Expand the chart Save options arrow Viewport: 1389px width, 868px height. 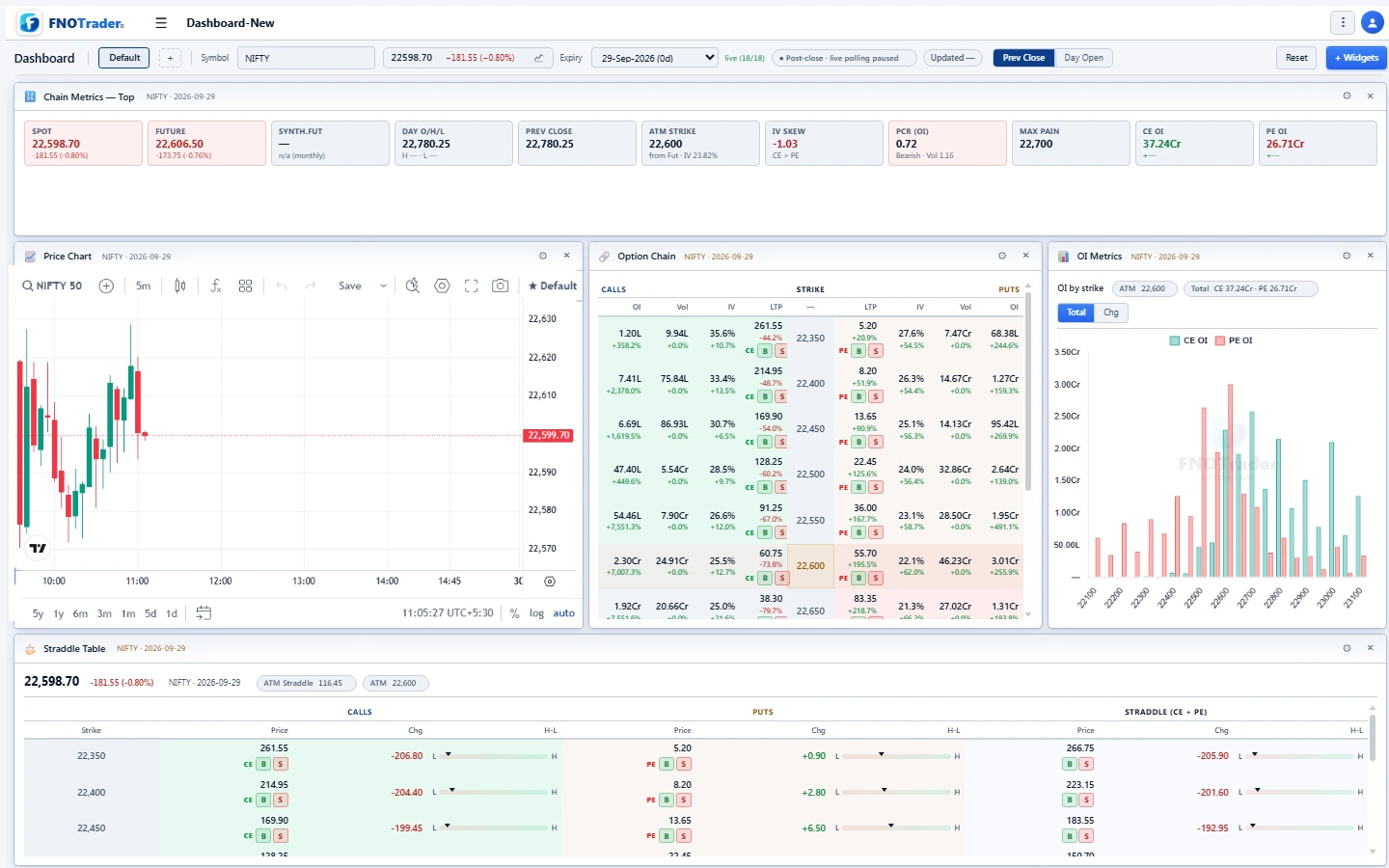[383, 286]
